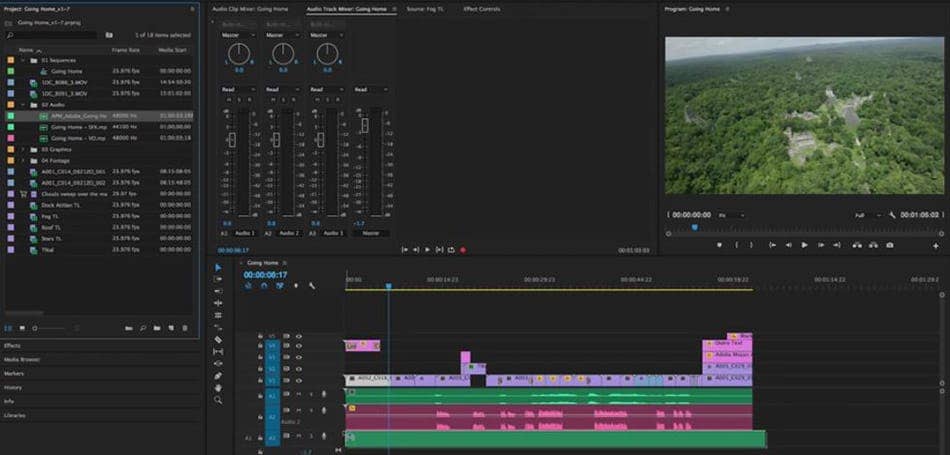The width and height of the screenshot is (950, 455).
Task: Expand the 03 Graphics bin
Action: click(23, 149)
